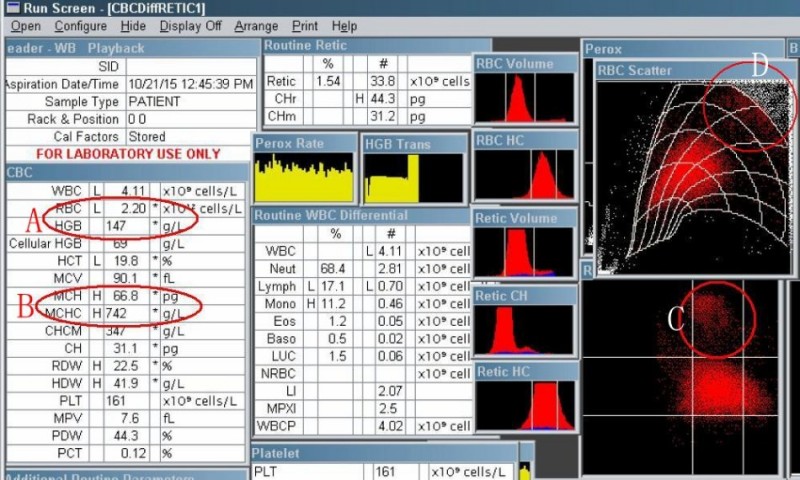Click the Platelet panel header
Screen dimensions: 800x480
pos(385,453)
